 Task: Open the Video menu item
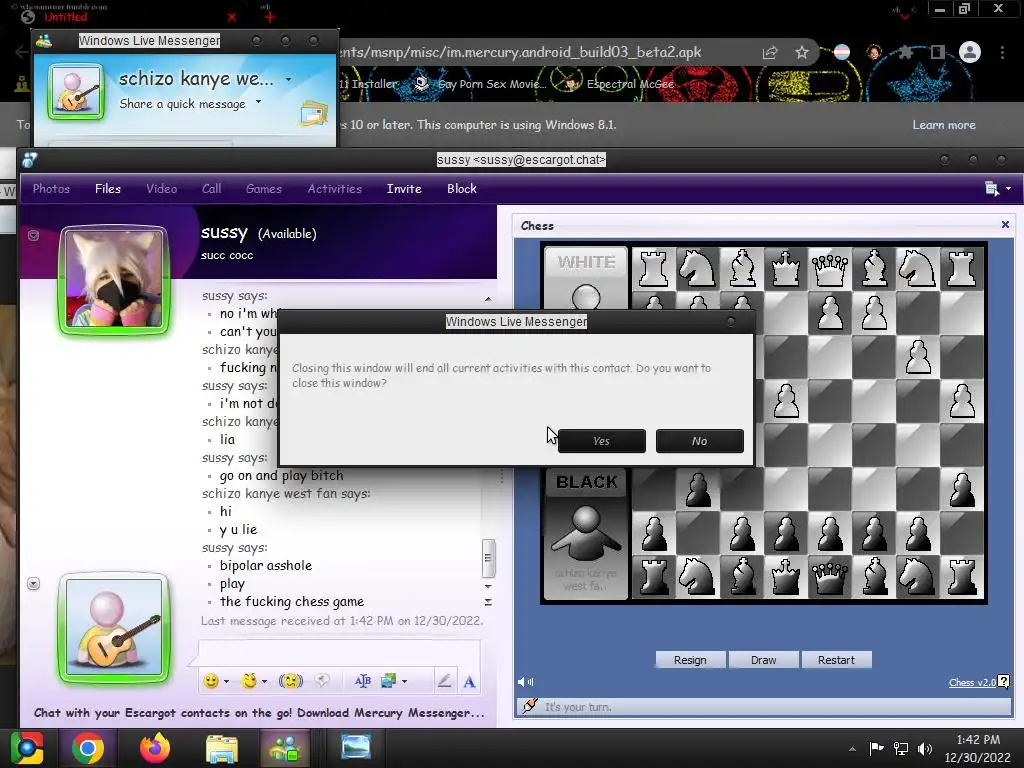[161, 189]
